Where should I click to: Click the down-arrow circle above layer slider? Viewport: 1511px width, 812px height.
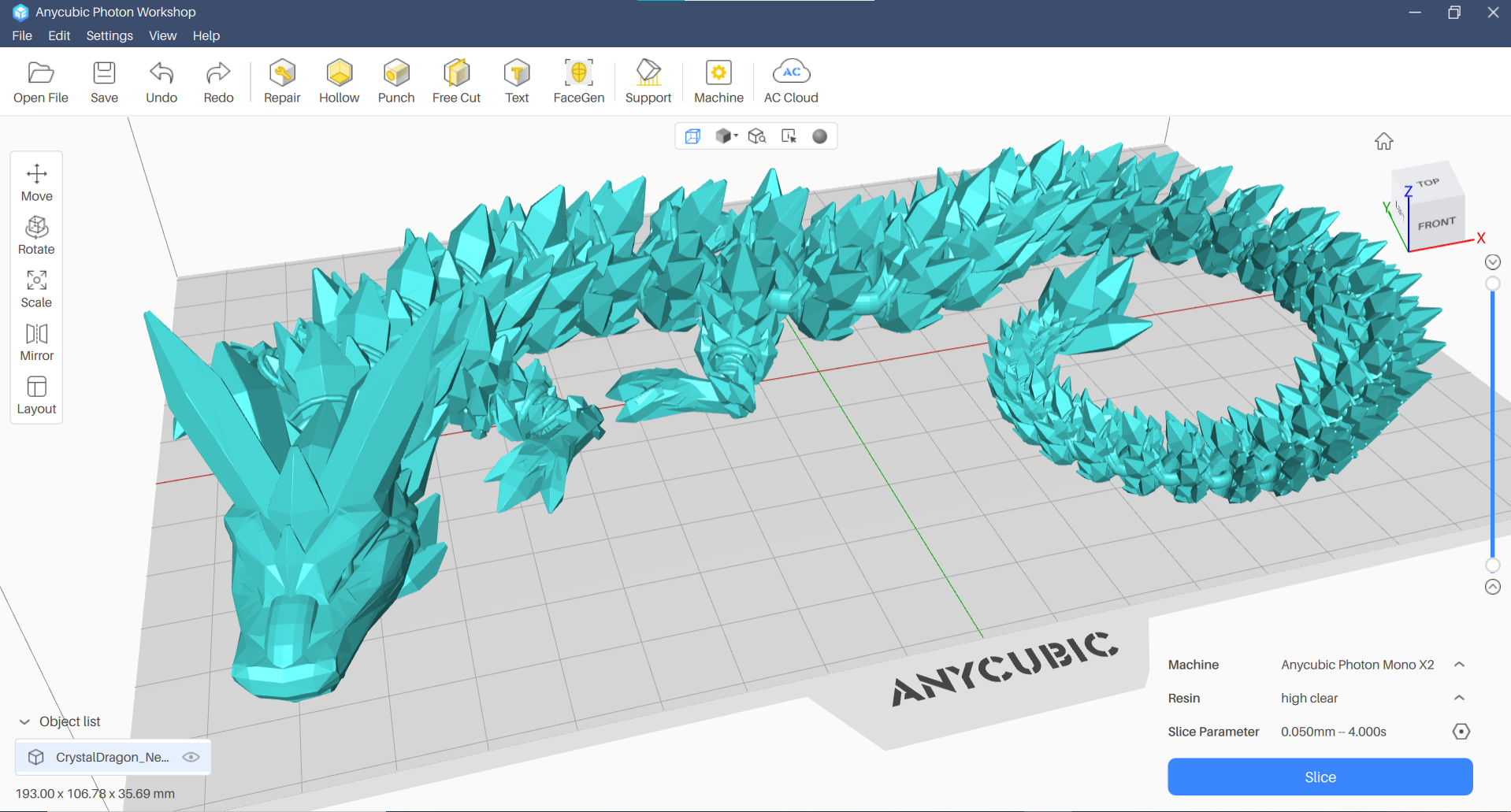click(1493, 262)
